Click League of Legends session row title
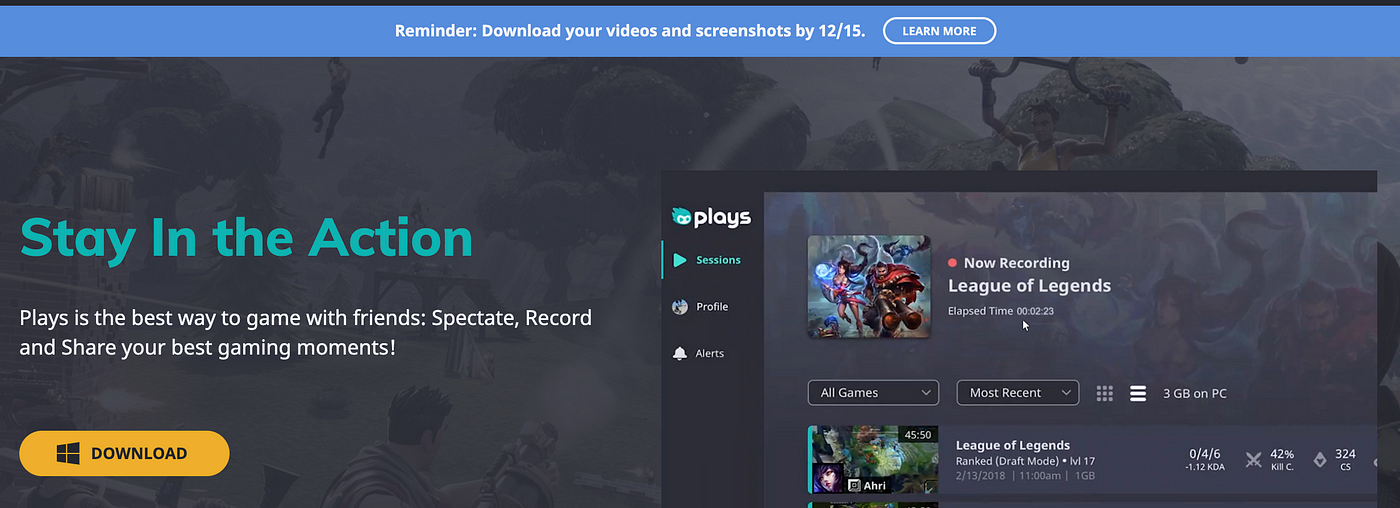 coord(1013,445)
